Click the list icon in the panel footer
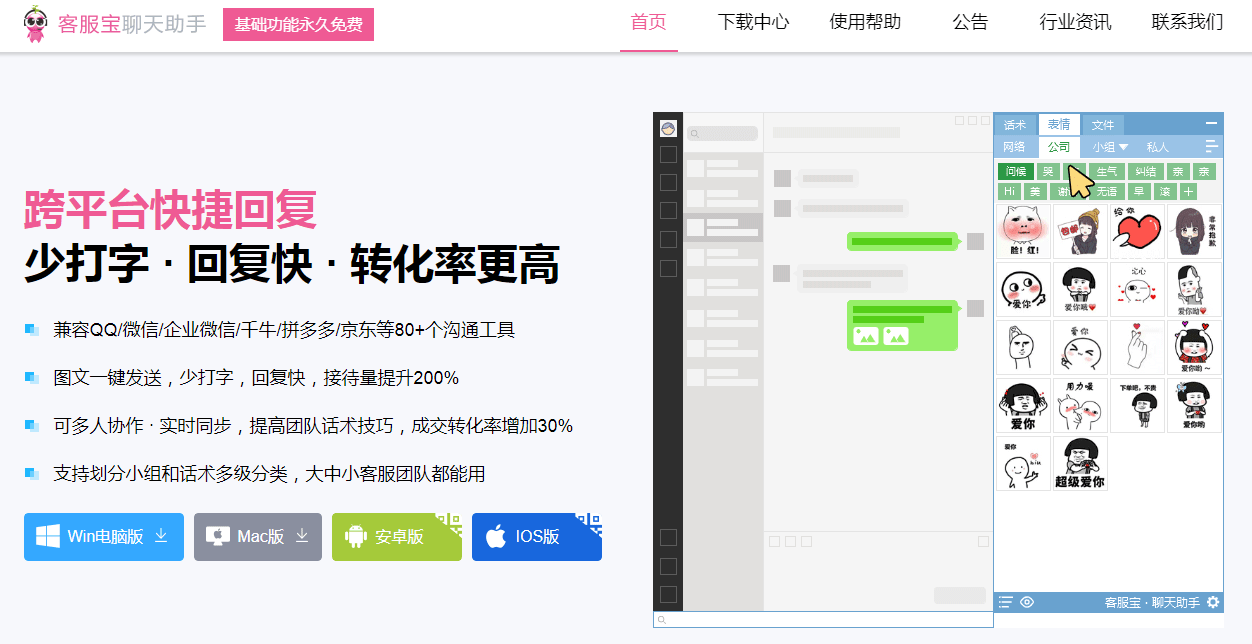Viewport: 1252px width, 644px height. coord(1006,602)
